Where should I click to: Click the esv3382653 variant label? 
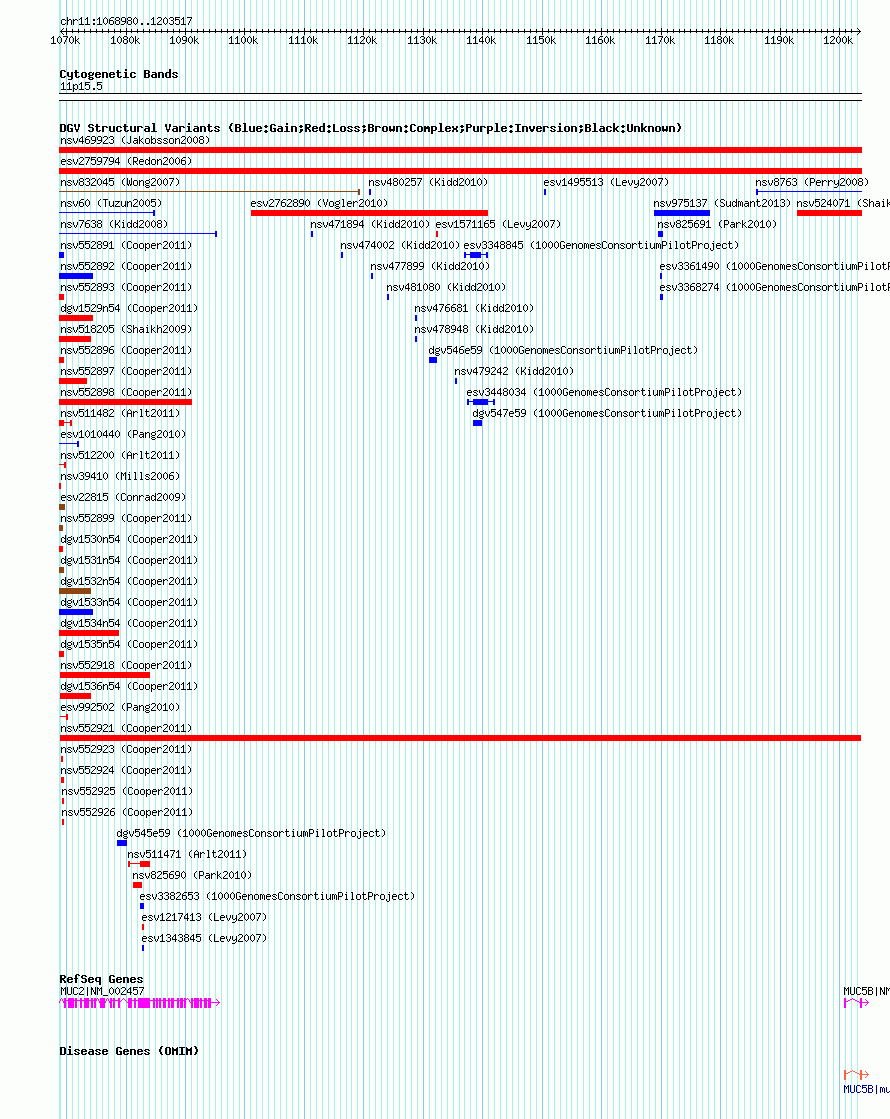point(277,897)
